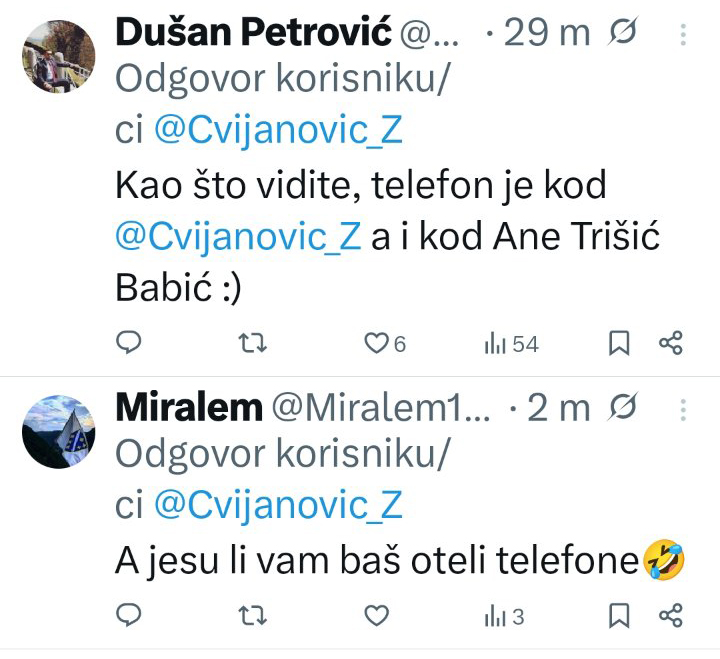Open more options on Miralem's tweet
This screenshot has width=720, height=659.
[x=683, y=410]
